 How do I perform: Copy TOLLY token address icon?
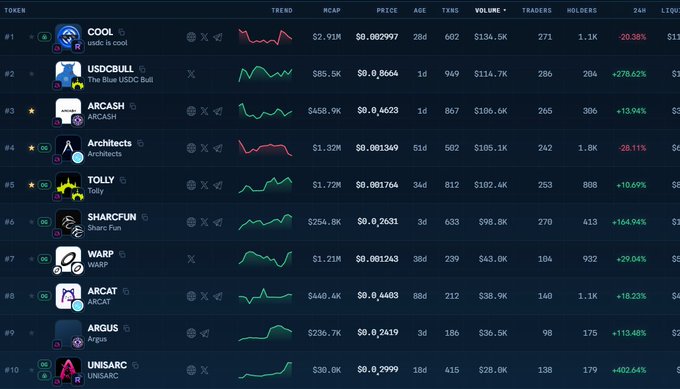click(x=123, y=180)
